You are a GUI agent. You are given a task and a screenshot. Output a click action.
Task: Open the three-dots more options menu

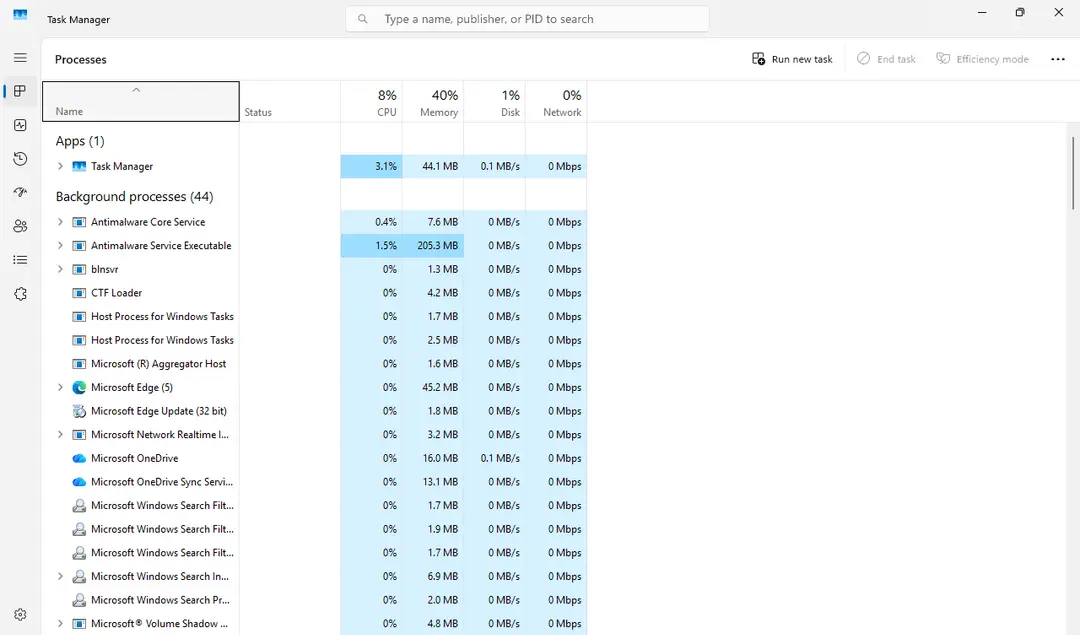1058,59
